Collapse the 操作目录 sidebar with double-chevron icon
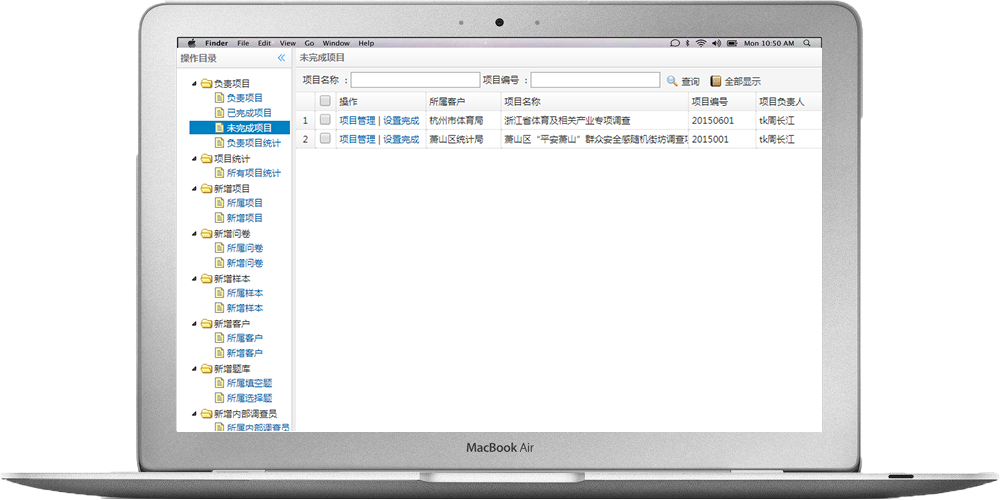Viewport: 1000px width, 500px height. pyautogui.click(x=282, y=58)
